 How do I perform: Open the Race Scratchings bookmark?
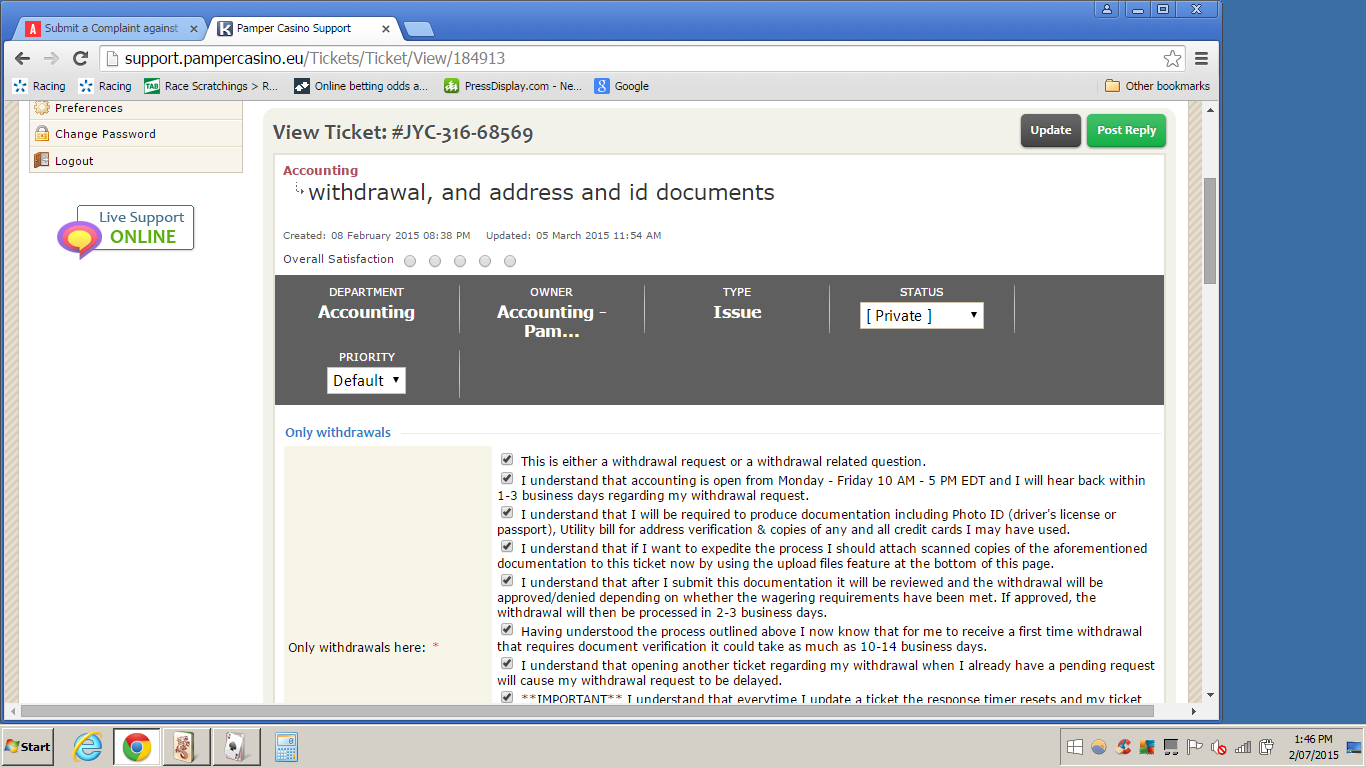[x=211, y=86]
